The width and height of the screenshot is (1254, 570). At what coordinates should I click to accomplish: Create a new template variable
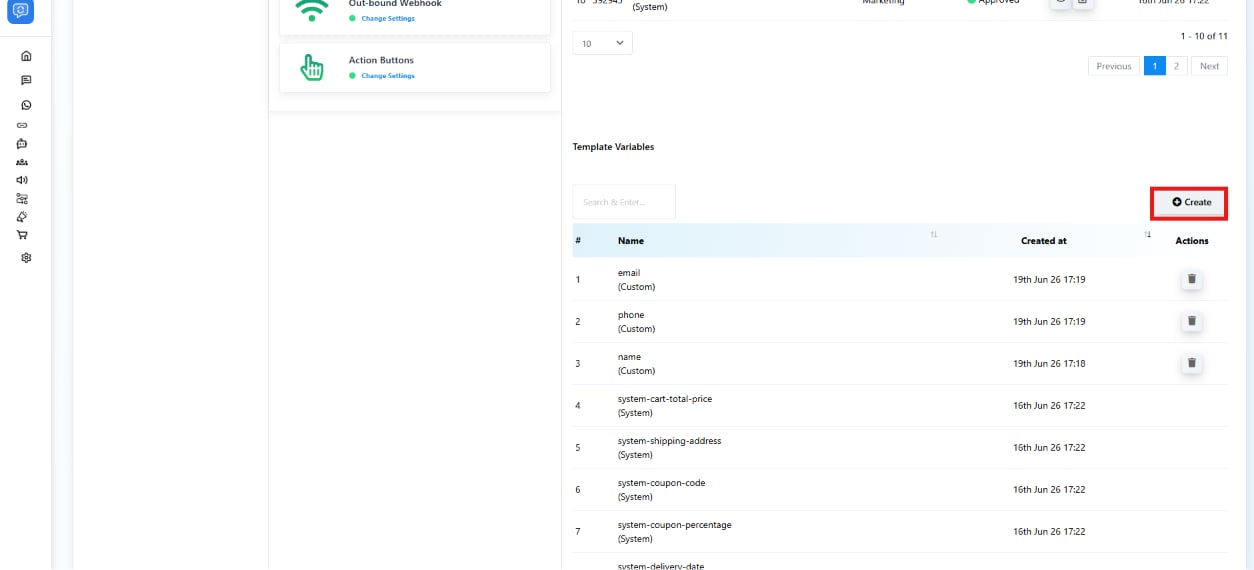tap(1190, 202)
